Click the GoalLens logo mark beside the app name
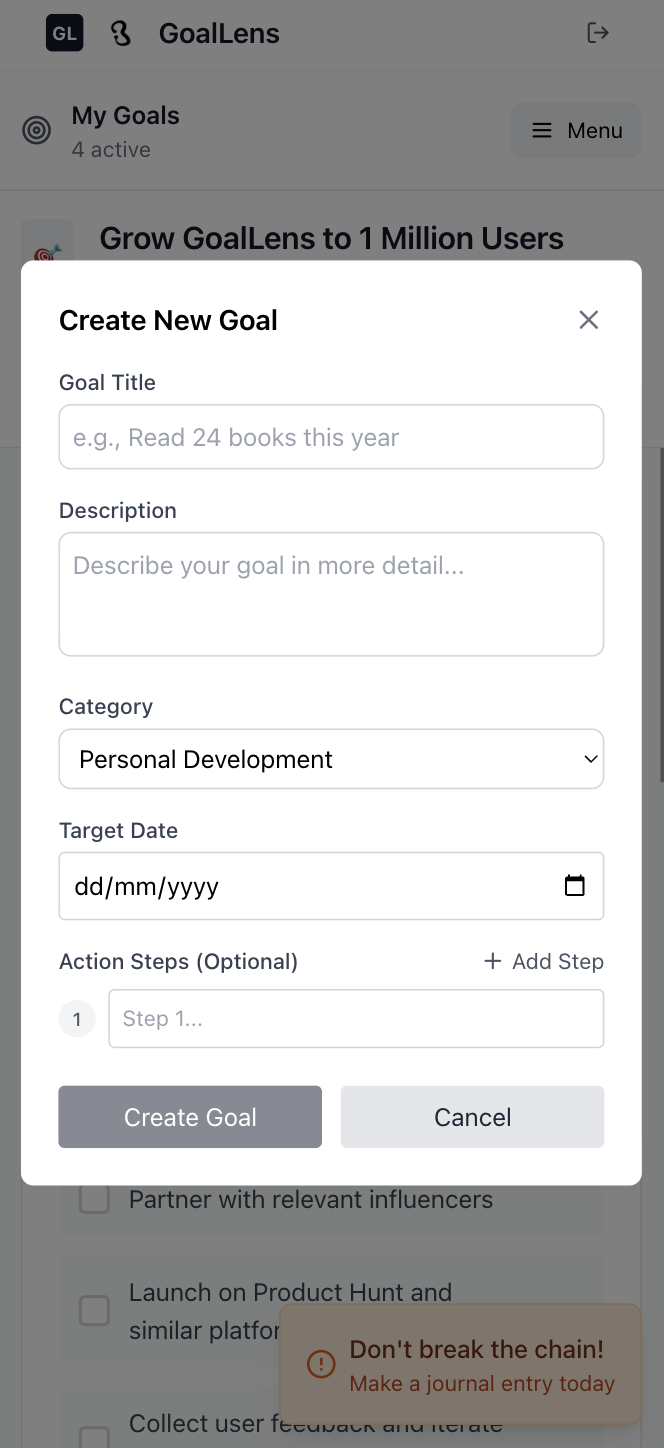 point(120,33)
